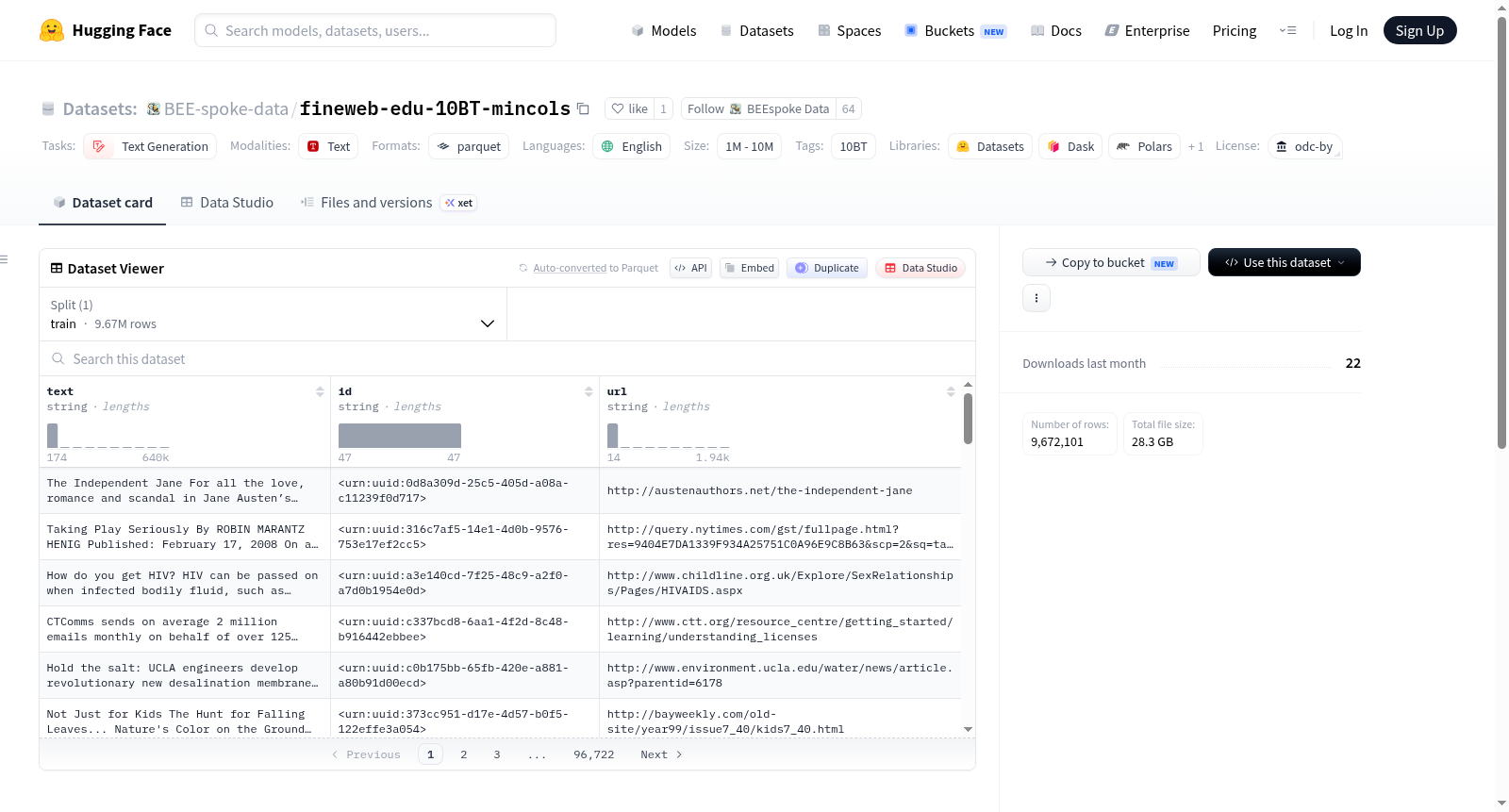Click the id column length histogram
1509x812 pixels.
click(x=400, y=436)
